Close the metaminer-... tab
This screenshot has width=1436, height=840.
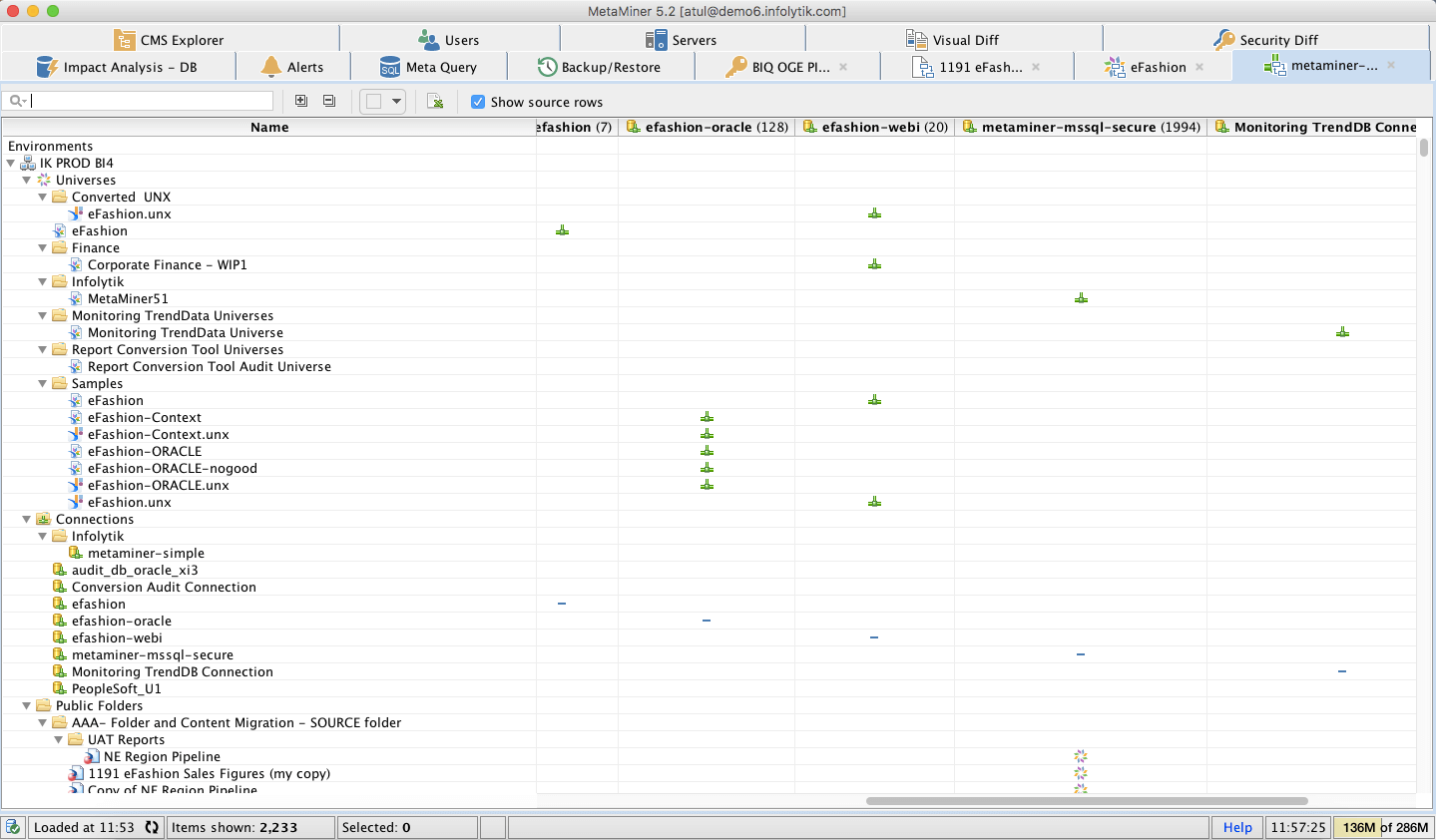coord(1391,66)
